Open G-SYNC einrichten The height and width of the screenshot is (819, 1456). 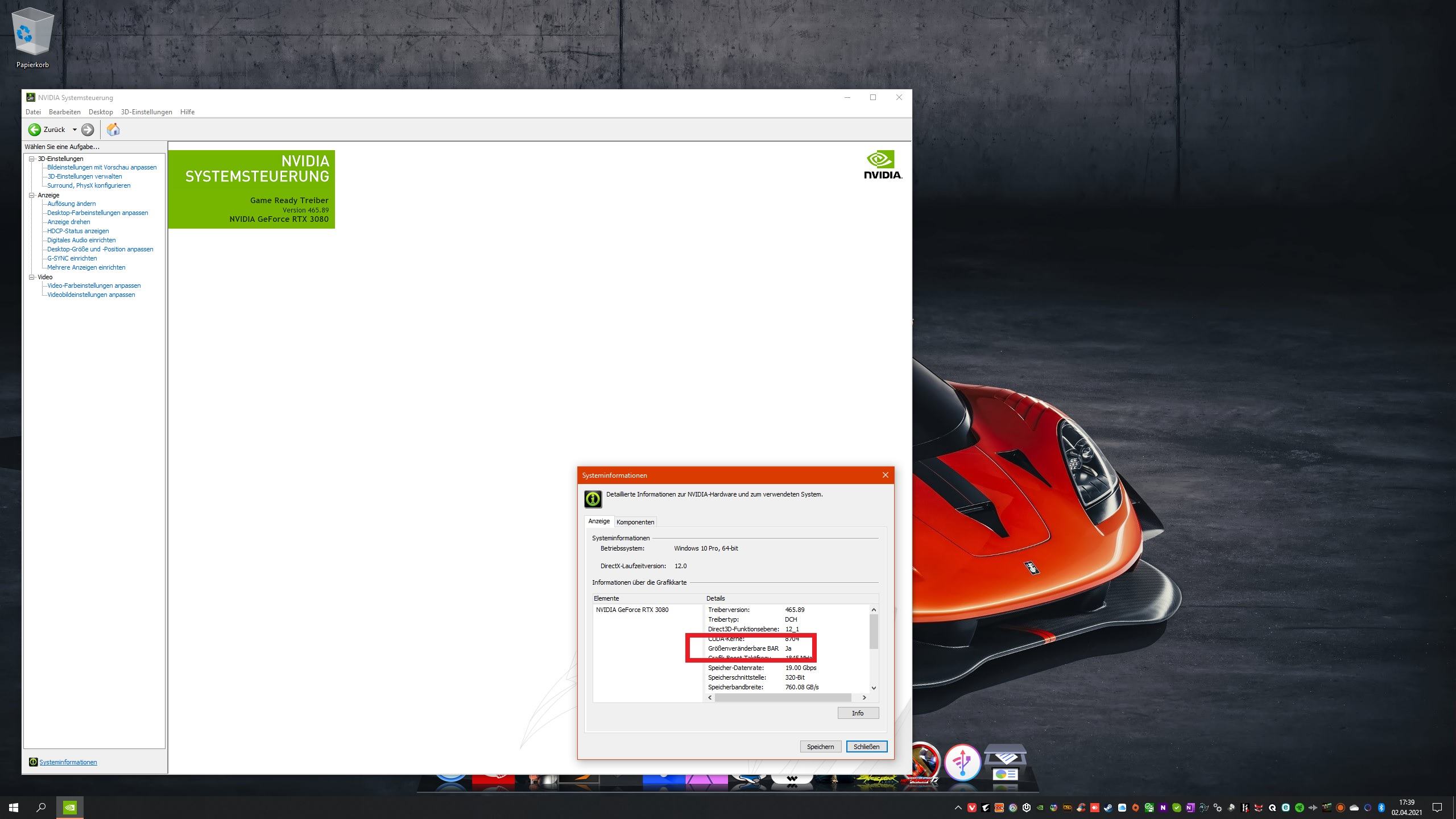coord(72,258)
